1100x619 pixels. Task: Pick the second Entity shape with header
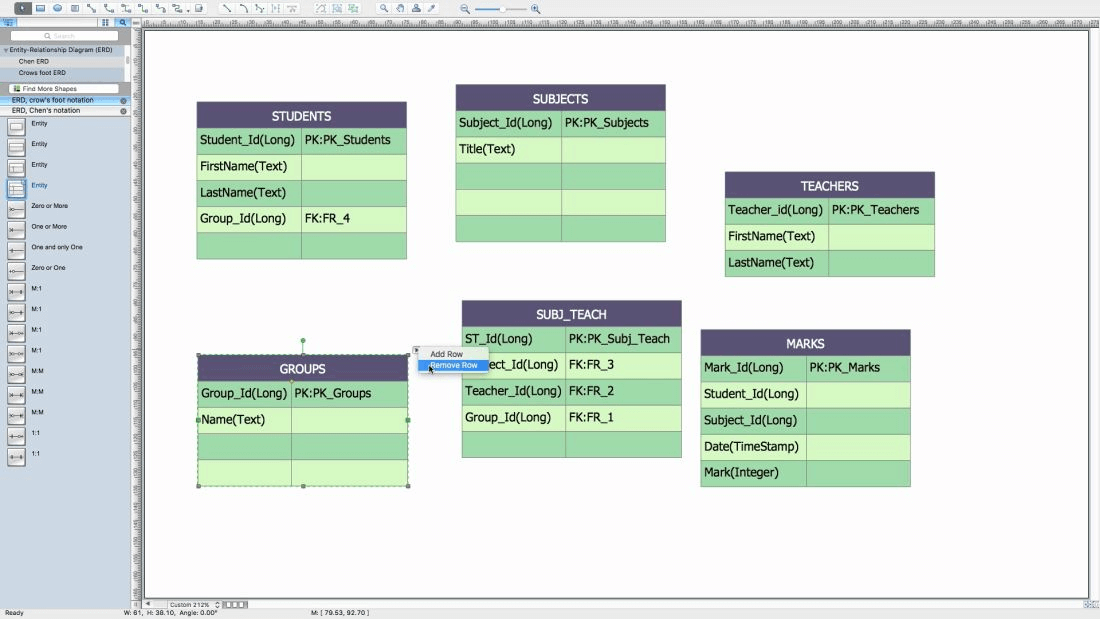pos(16,147)
